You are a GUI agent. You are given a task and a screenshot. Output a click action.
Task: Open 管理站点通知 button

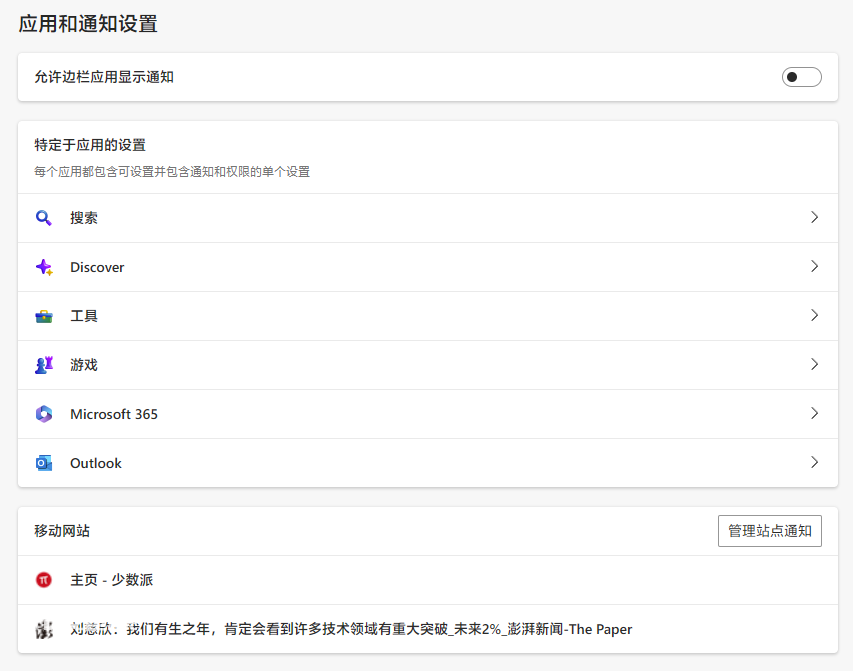click(770, 531)
